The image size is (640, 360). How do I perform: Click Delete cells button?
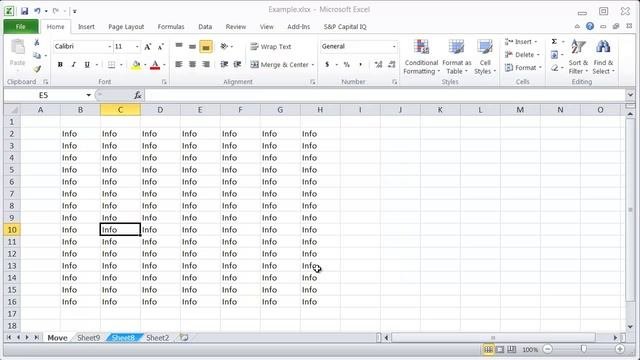(x=522, y=54)
